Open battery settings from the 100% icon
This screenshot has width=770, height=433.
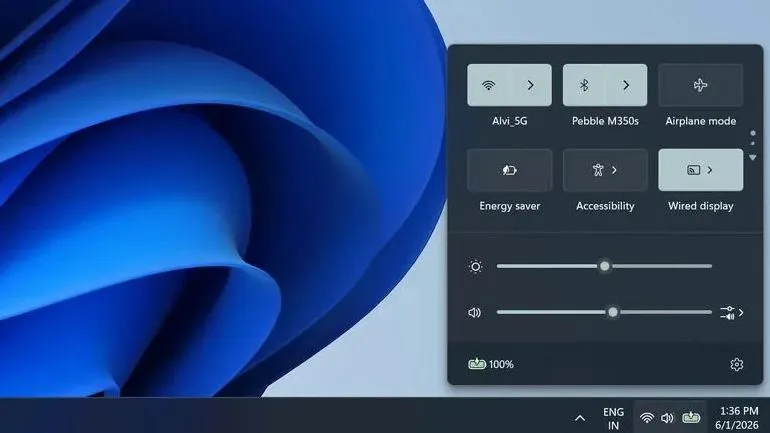[x=477, y=364]
